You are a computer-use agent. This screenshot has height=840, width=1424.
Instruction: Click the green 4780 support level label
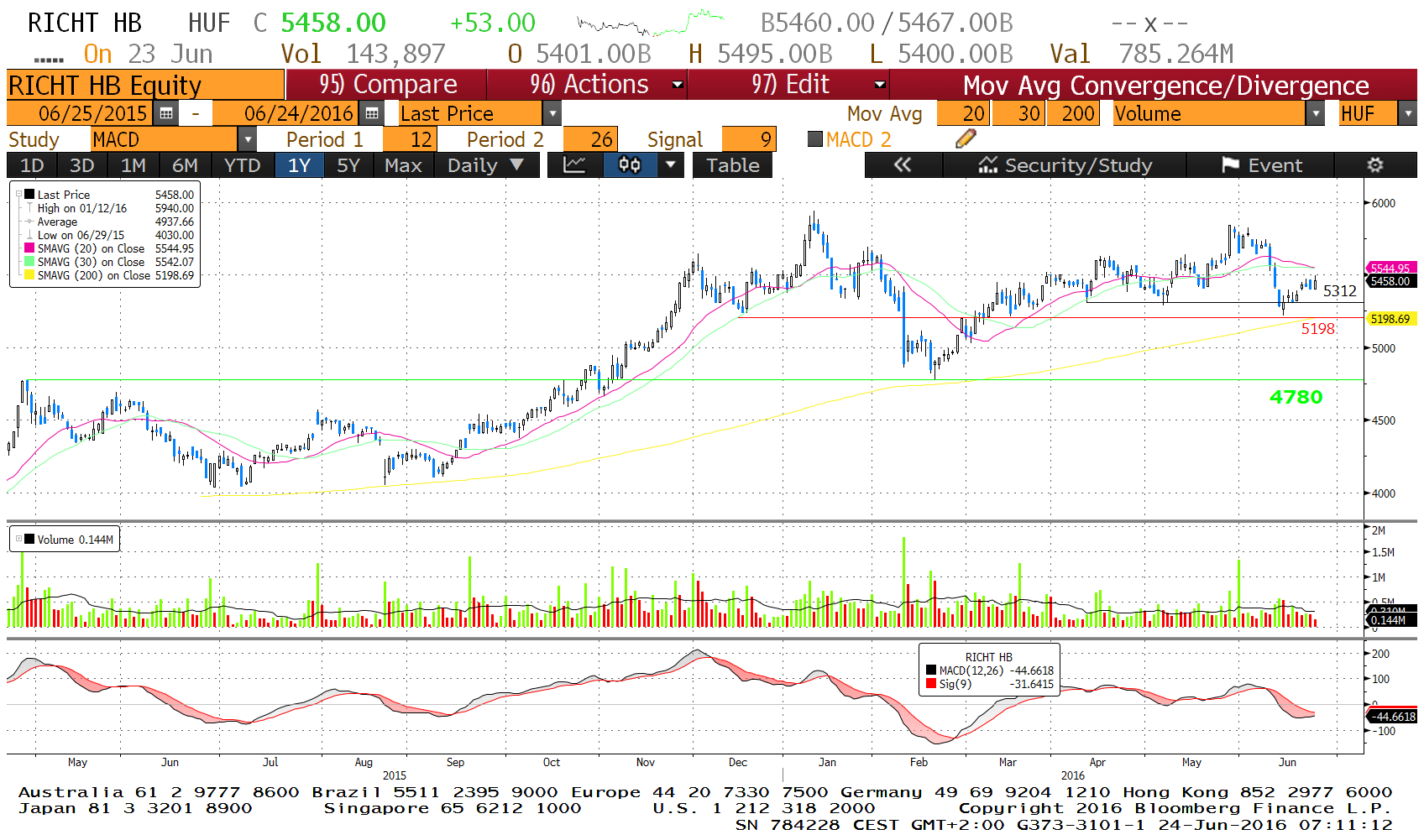[1296, 397]
